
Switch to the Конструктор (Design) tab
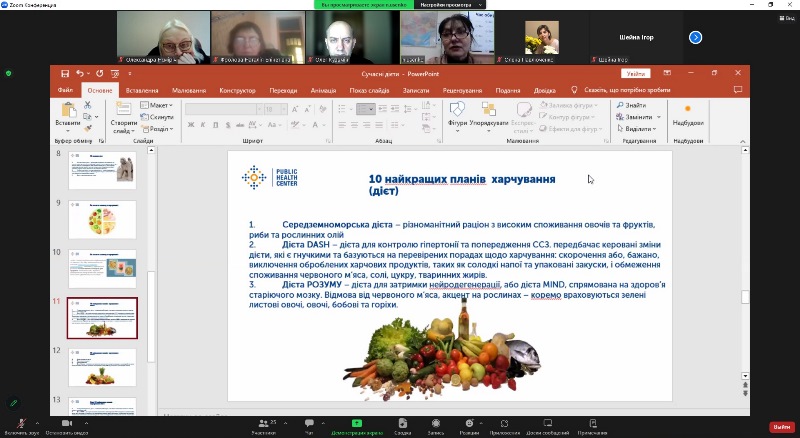(x=237, y=90)
